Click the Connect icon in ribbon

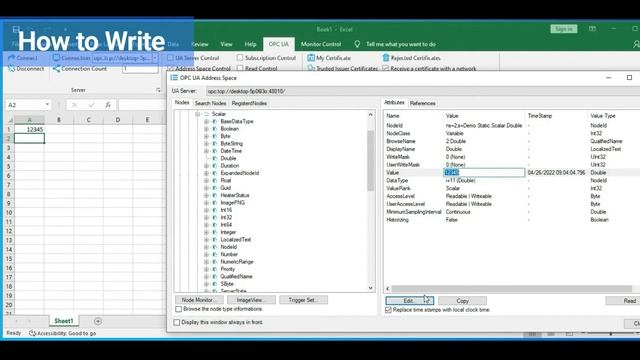(11, 58)
